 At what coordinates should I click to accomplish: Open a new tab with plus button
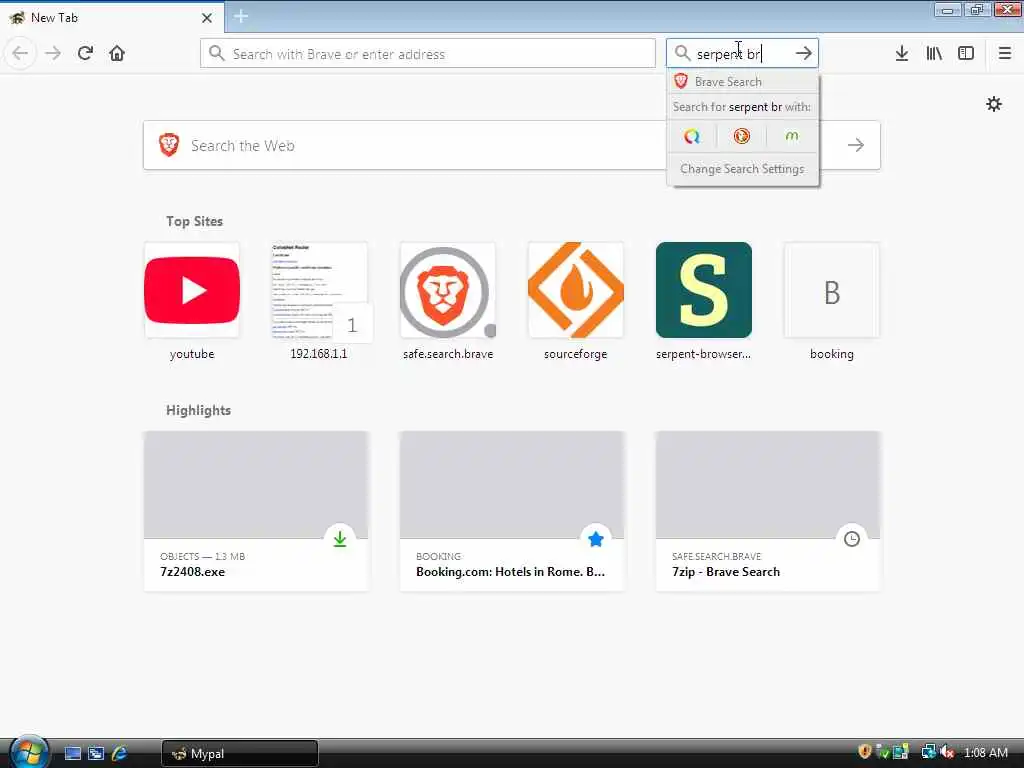tap(241, 16)
